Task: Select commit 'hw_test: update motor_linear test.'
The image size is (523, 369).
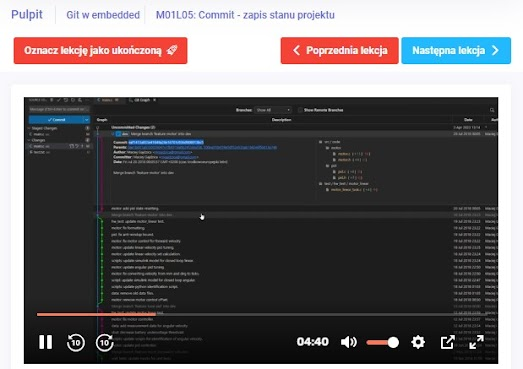Action: (x=295, y=222)
